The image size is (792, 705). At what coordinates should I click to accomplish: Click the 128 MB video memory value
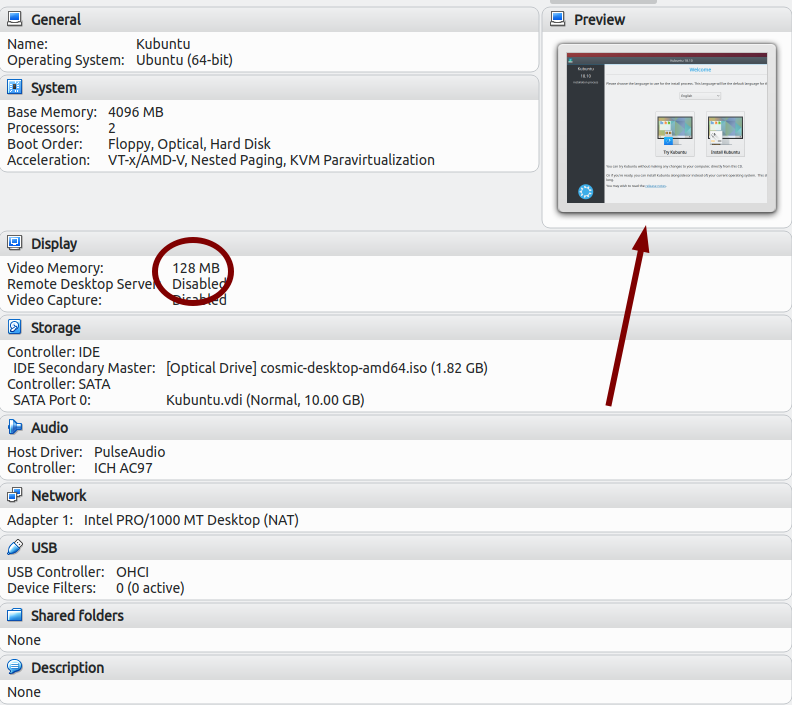tap(195, 268)
